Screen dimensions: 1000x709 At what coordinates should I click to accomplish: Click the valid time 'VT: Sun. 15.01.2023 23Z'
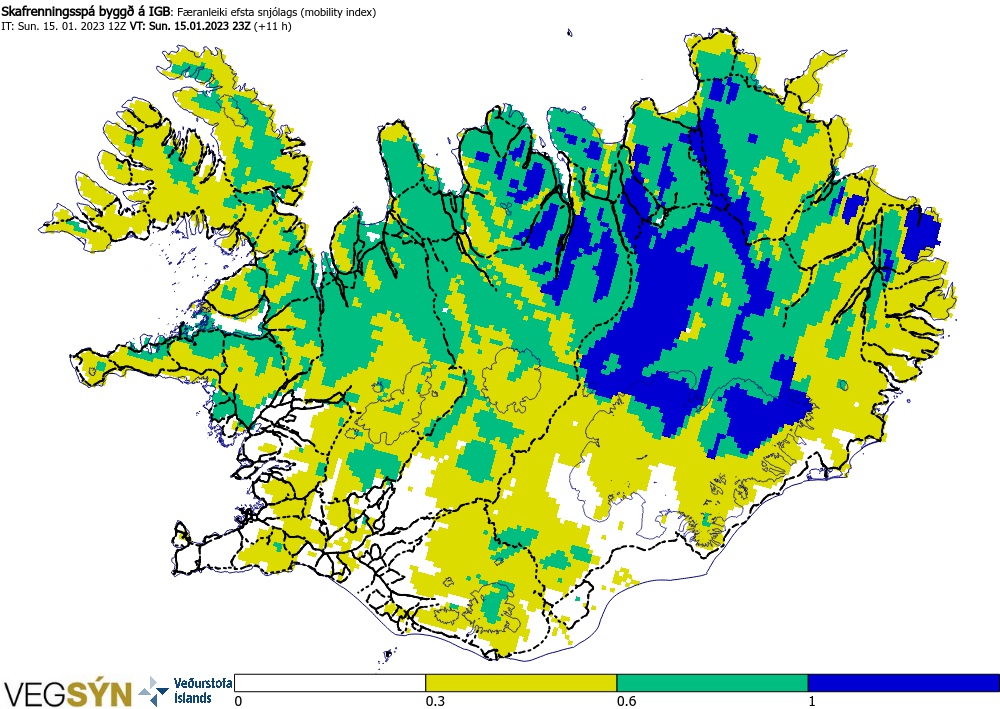point(190,26)
